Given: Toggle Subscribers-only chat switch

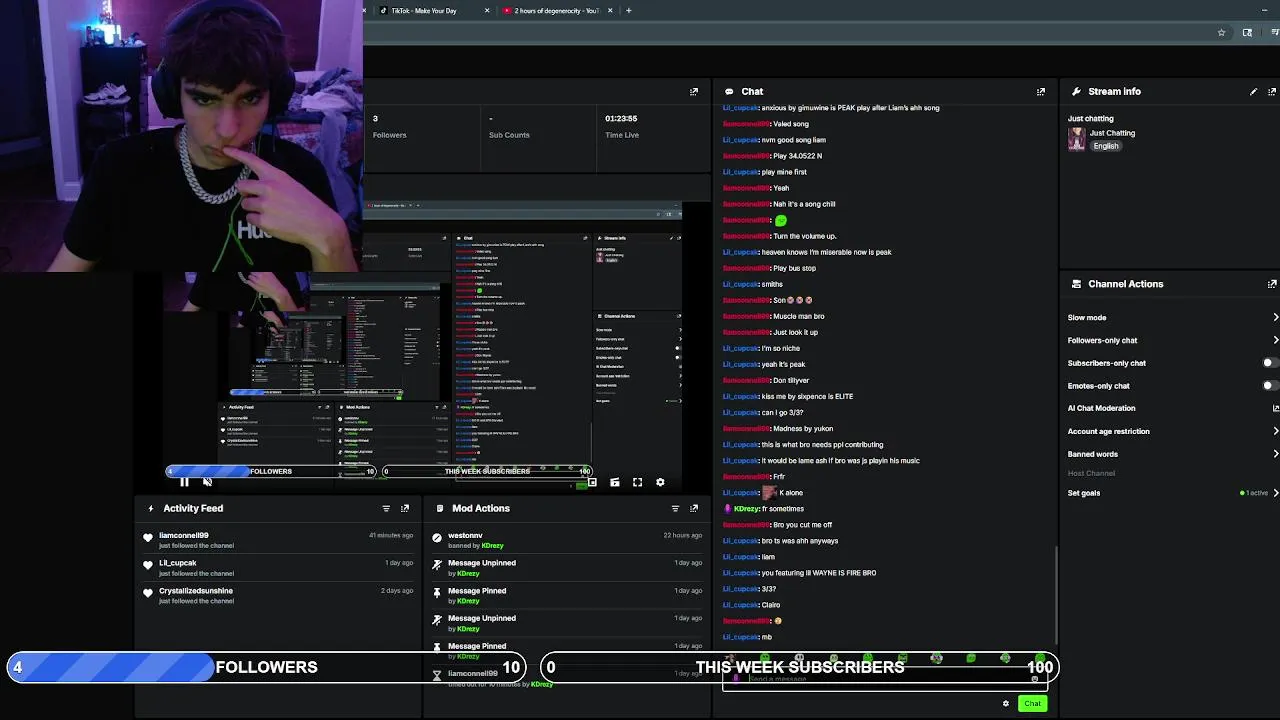Looking at the screenshot, I should 1270,363.
